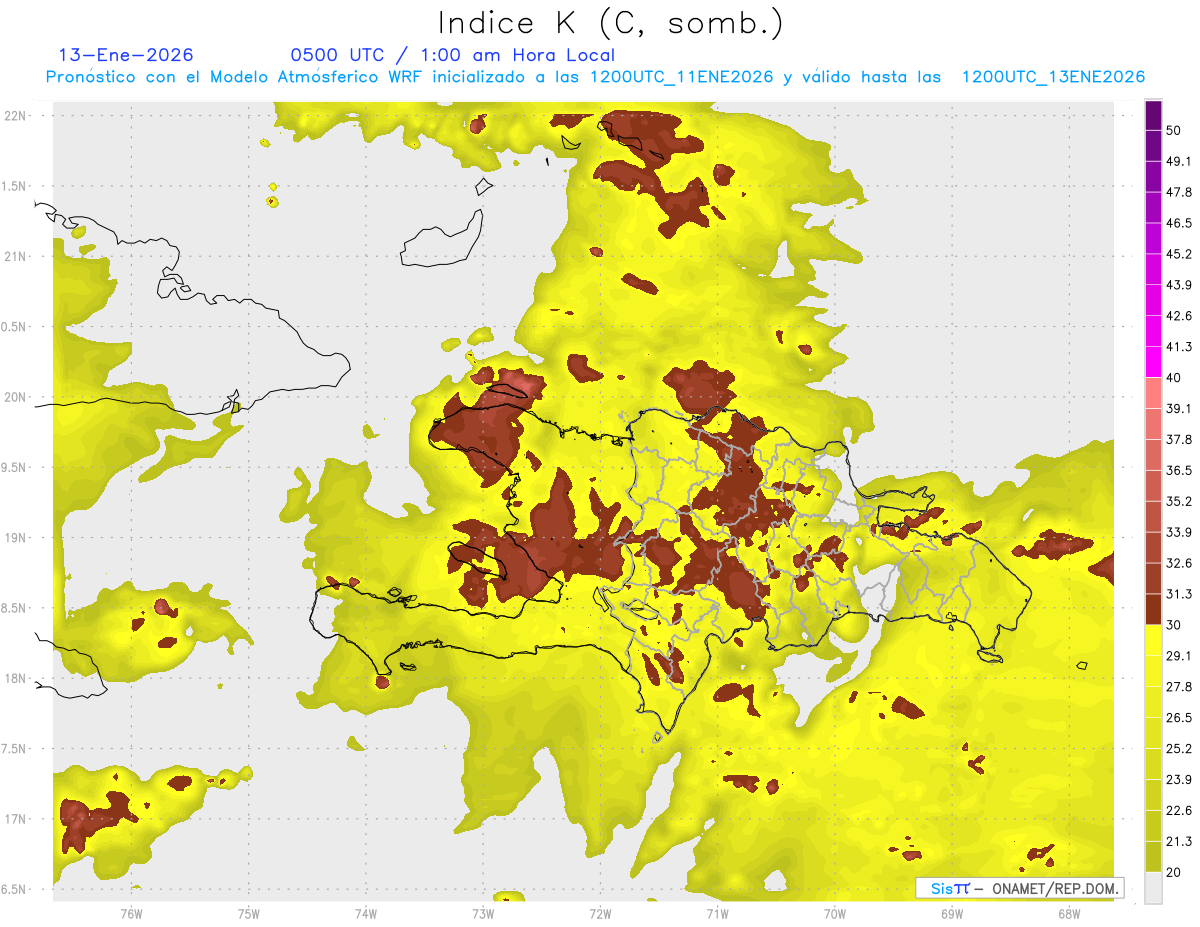Select the bright yellow swatch just below 30

click(1154, 640)
